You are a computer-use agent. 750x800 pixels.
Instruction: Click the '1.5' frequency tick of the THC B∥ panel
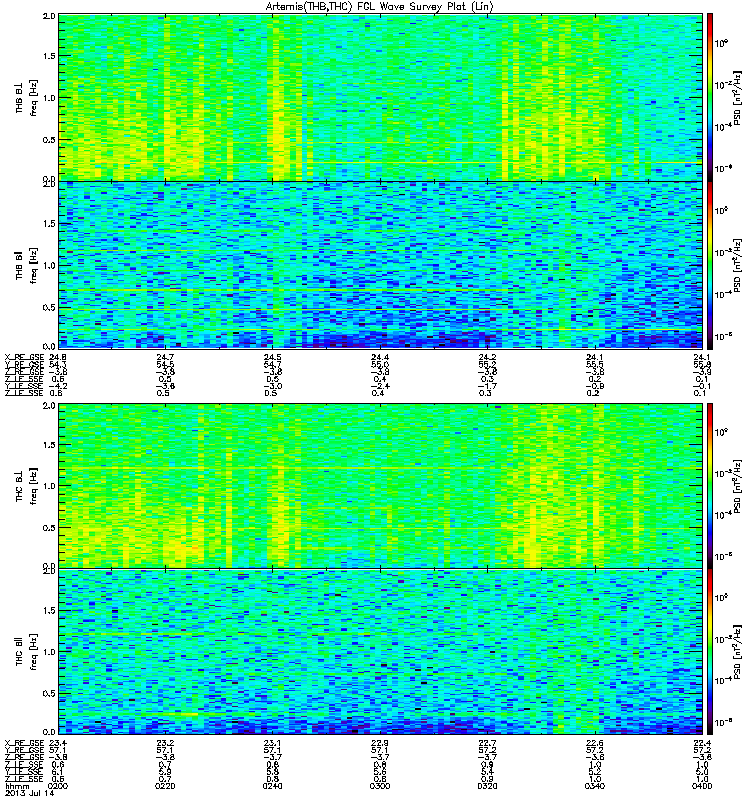tap(49, 610)
